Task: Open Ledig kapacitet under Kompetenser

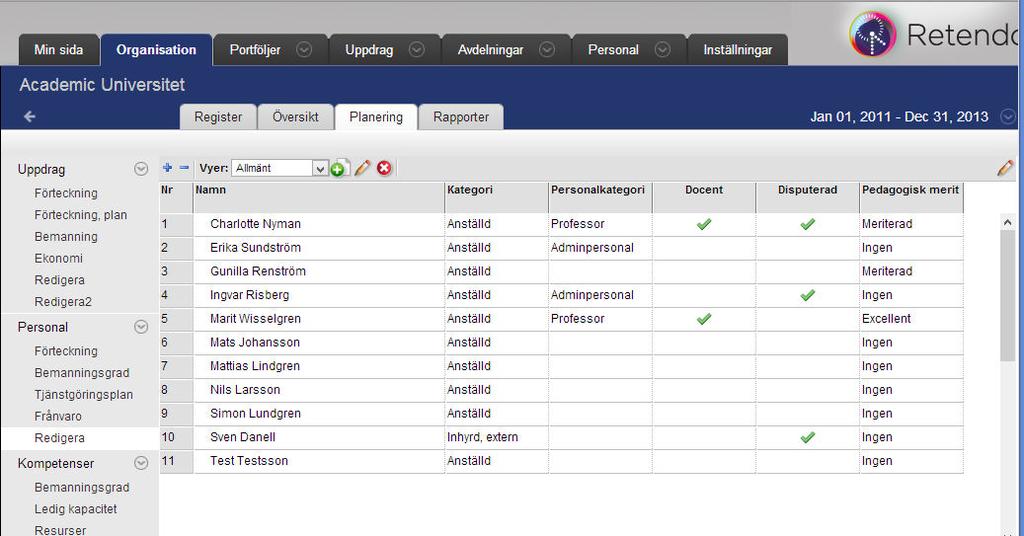Action: click(76, 509)
